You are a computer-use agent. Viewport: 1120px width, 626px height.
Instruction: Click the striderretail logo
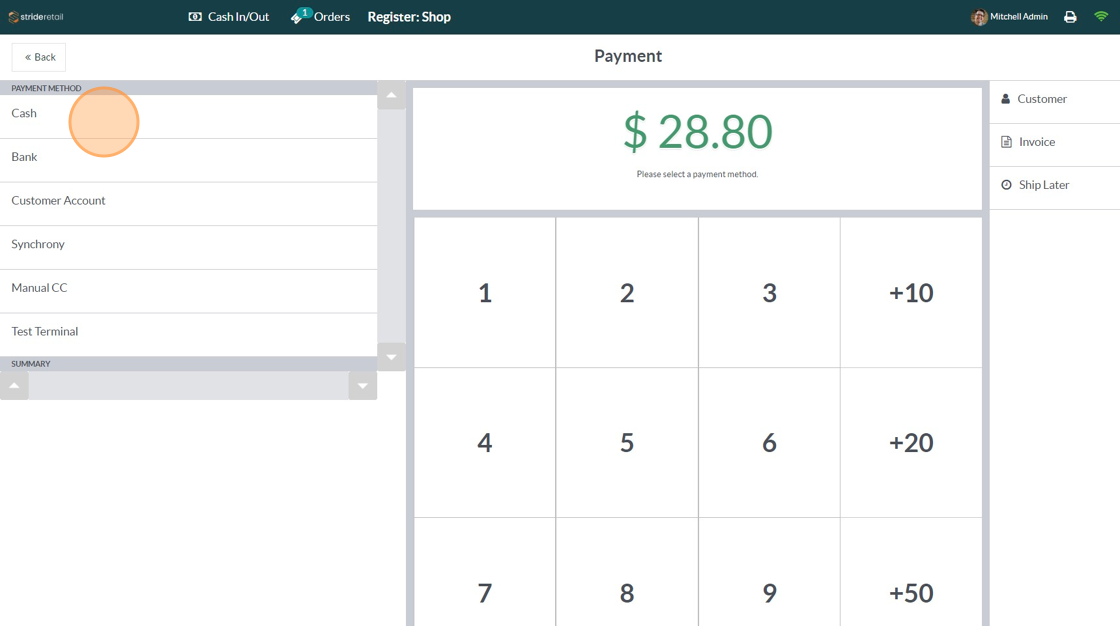(x=36, y=16)
